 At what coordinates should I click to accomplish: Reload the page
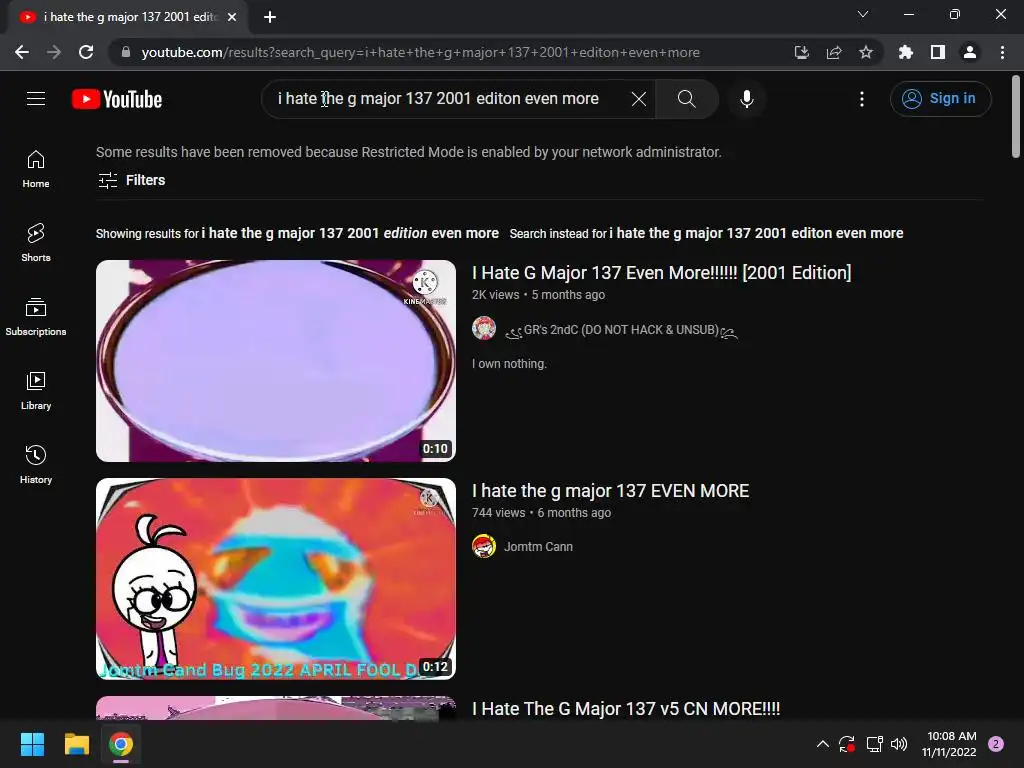[86, 52]
